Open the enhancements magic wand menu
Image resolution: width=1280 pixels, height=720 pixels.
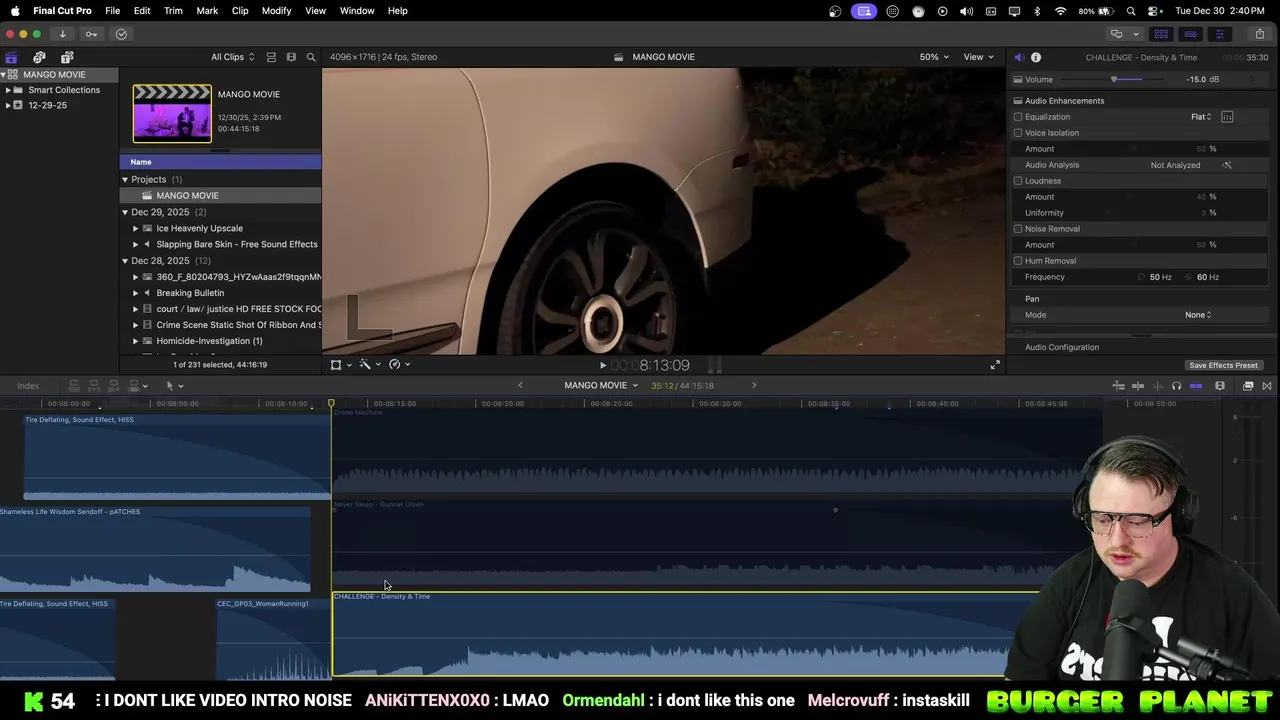(369, 365)
